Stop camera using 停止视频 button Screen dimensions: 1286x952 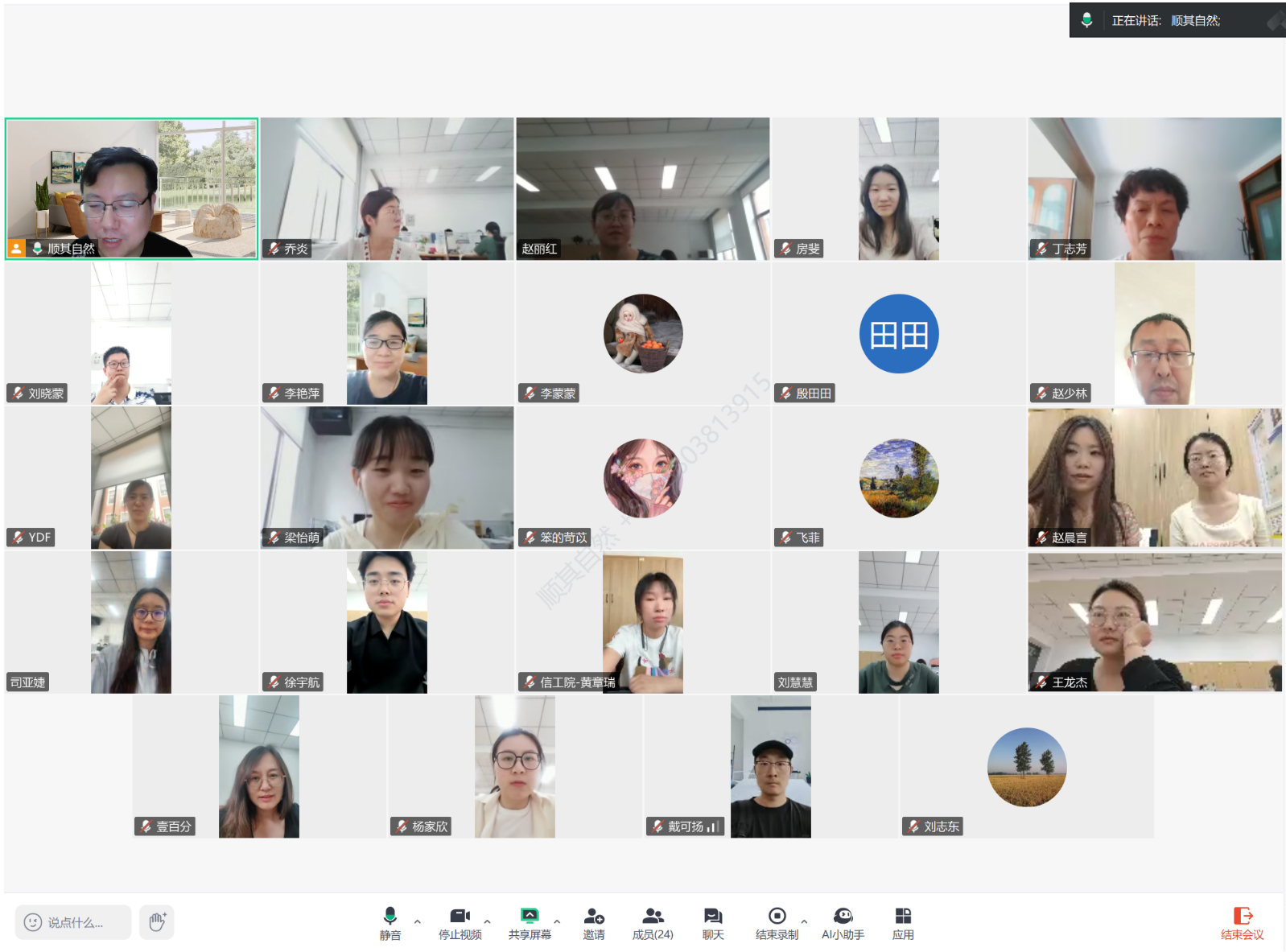[x=460, y=922]
